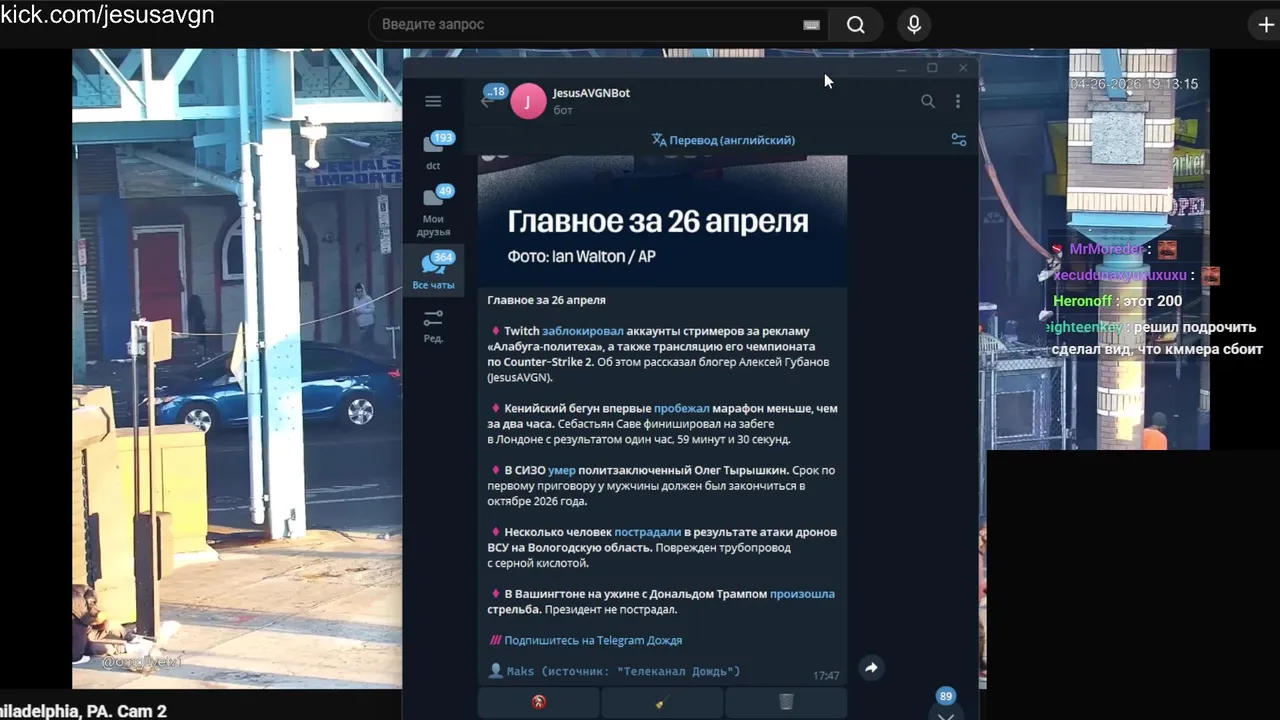Image resolution: width=1280 pixels, height=720 pixels.
Task: Click the prohibited-sign bot button
Action: 539,702
